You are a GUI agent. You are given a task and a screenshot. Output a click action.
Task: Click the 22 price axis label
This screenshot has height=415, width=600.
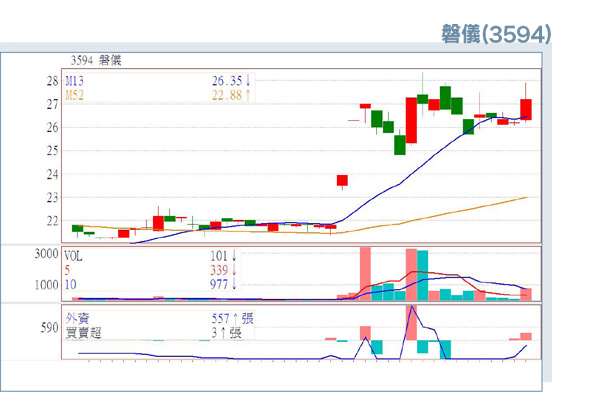point(52,221)
